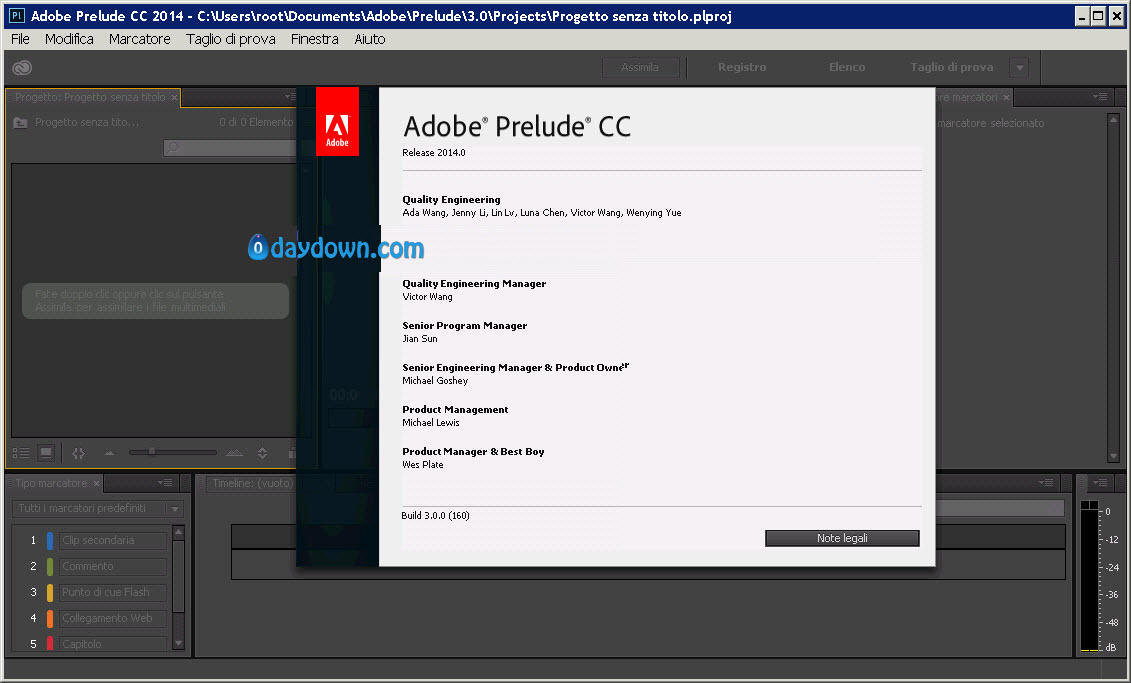Click the project search input field

(x=229, y=147)
